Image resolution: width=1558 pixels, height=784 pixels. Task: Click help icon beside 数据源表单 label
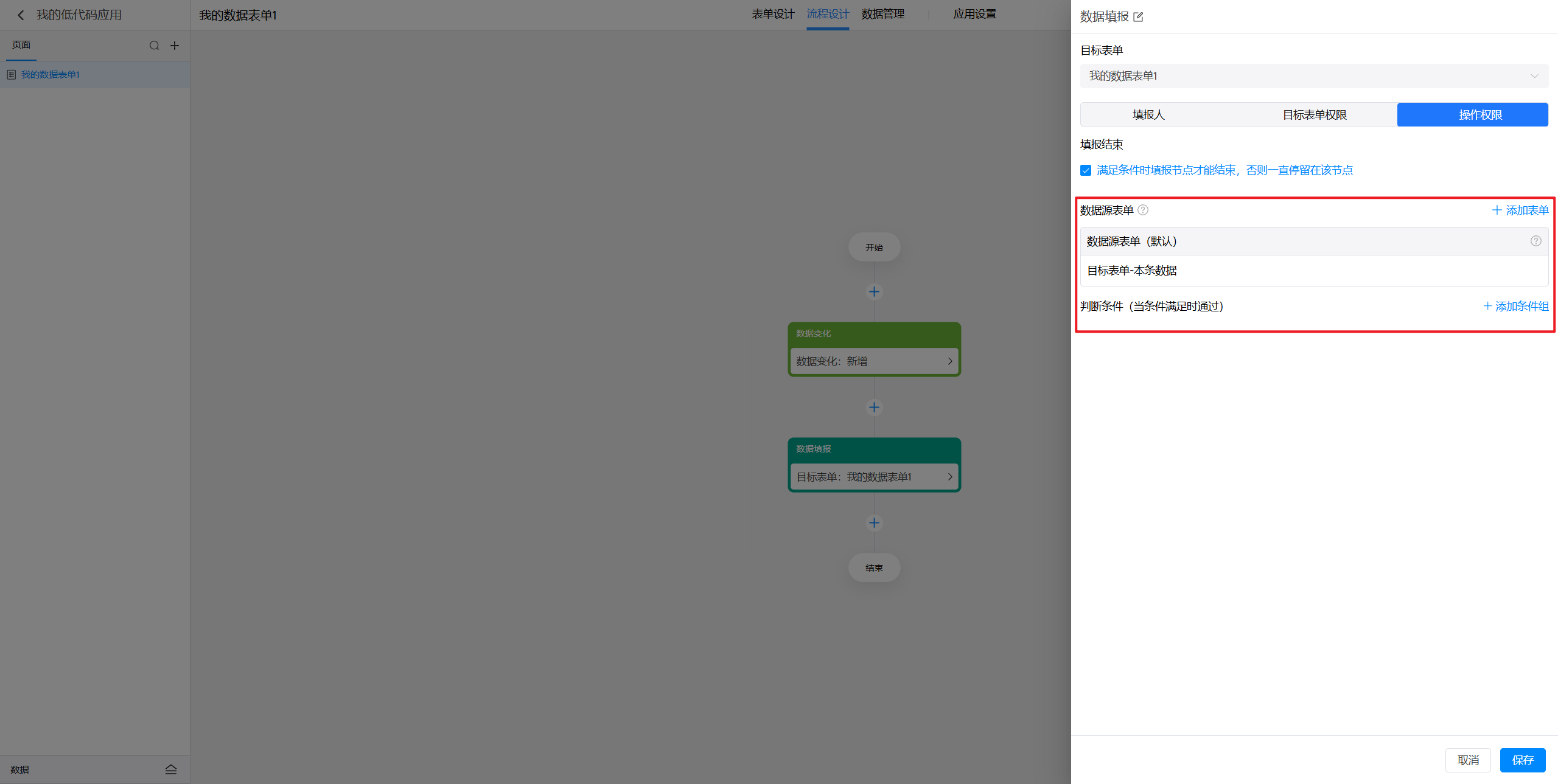coord(1143,210)
